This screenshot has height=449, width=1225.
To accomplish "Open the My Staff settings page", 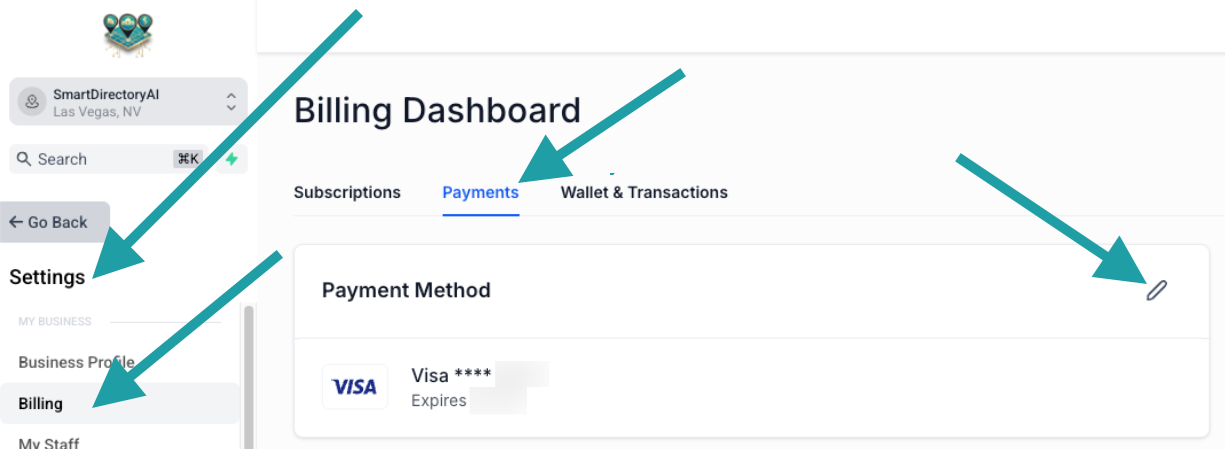I will (x=48, y=443).
